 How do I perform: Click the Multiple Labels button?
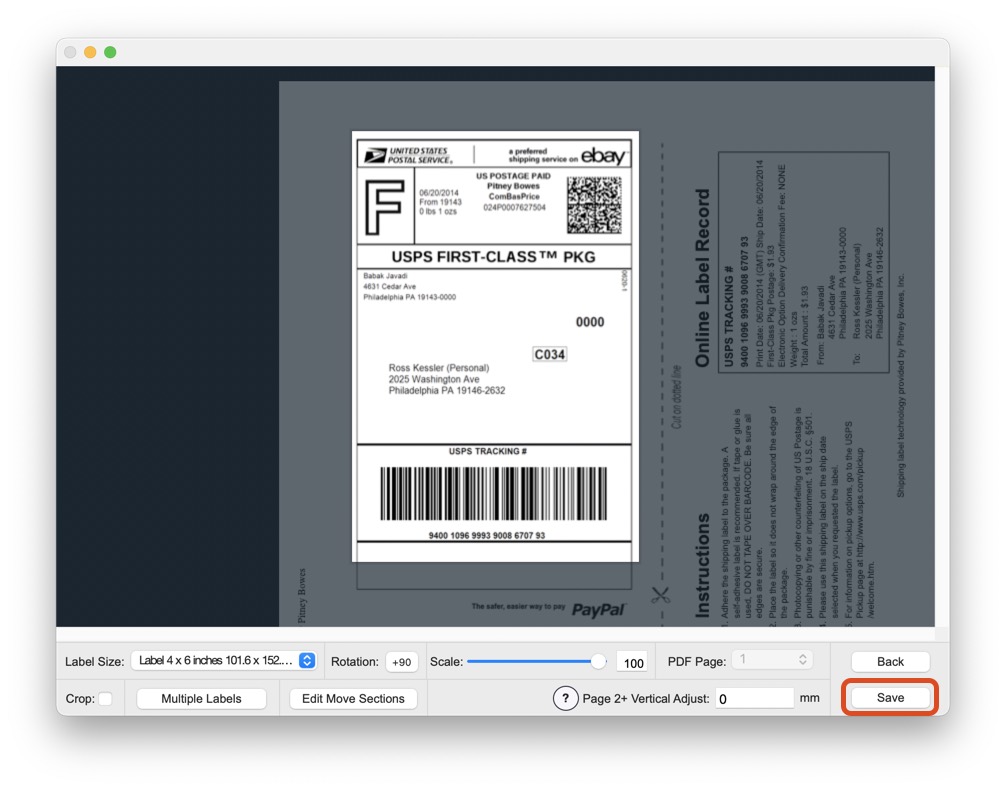click(x=201, y=699)
